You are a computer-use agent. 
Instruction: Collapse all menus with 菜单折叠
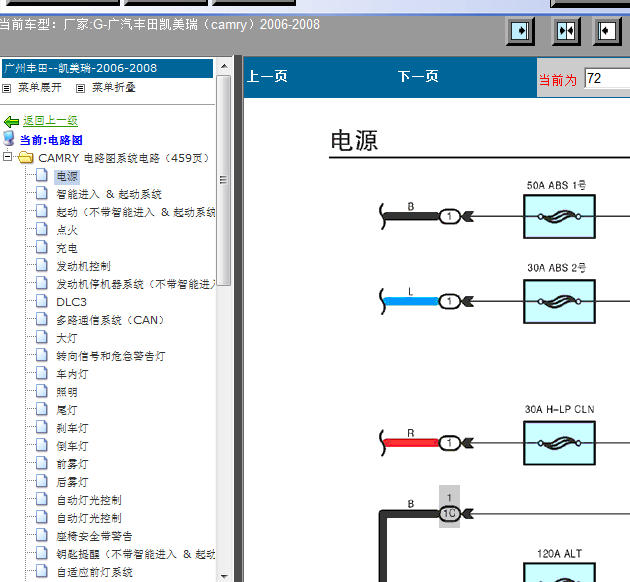pos(114,88)
